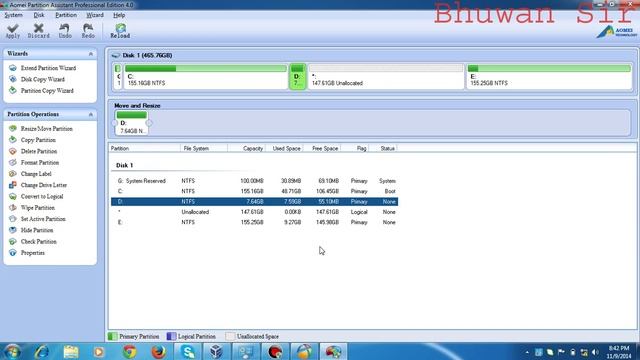Open Google Chrome from taskbar
This screenshot has height=360, width=640.
coord(130,351)
